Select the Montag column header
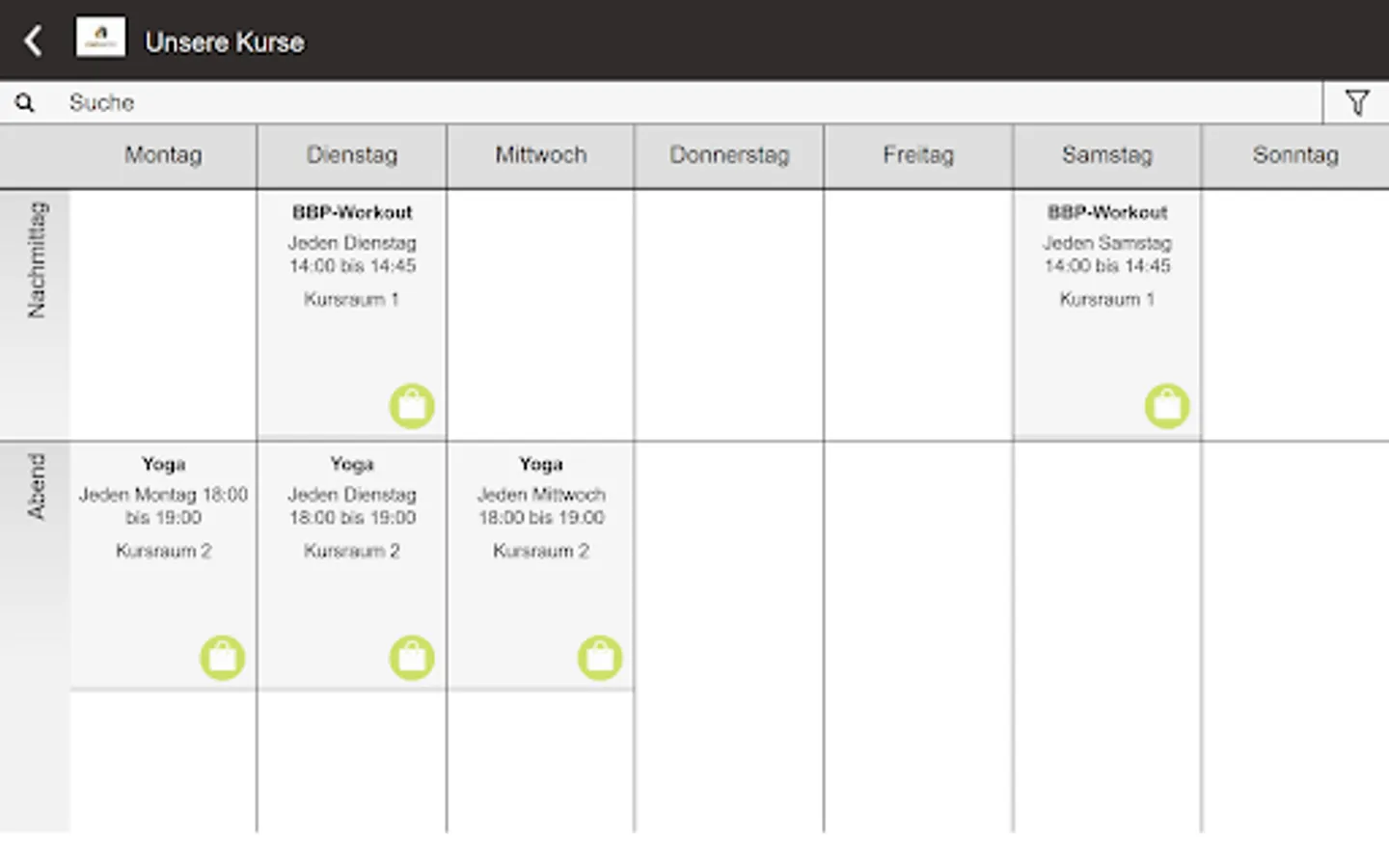The width and height of the screenshot is (1389, 868). (x=163, y=155)
